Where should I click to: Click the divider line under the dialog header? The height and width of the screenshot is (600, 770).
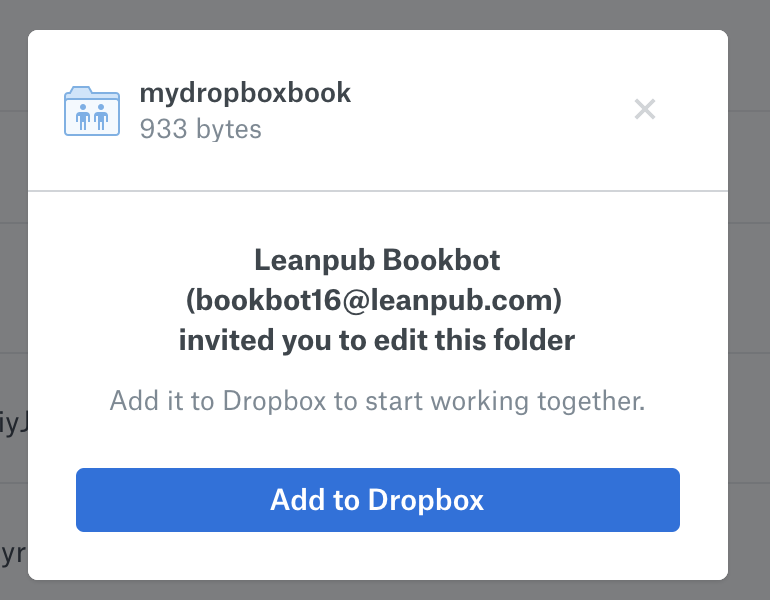click(377, 190)
